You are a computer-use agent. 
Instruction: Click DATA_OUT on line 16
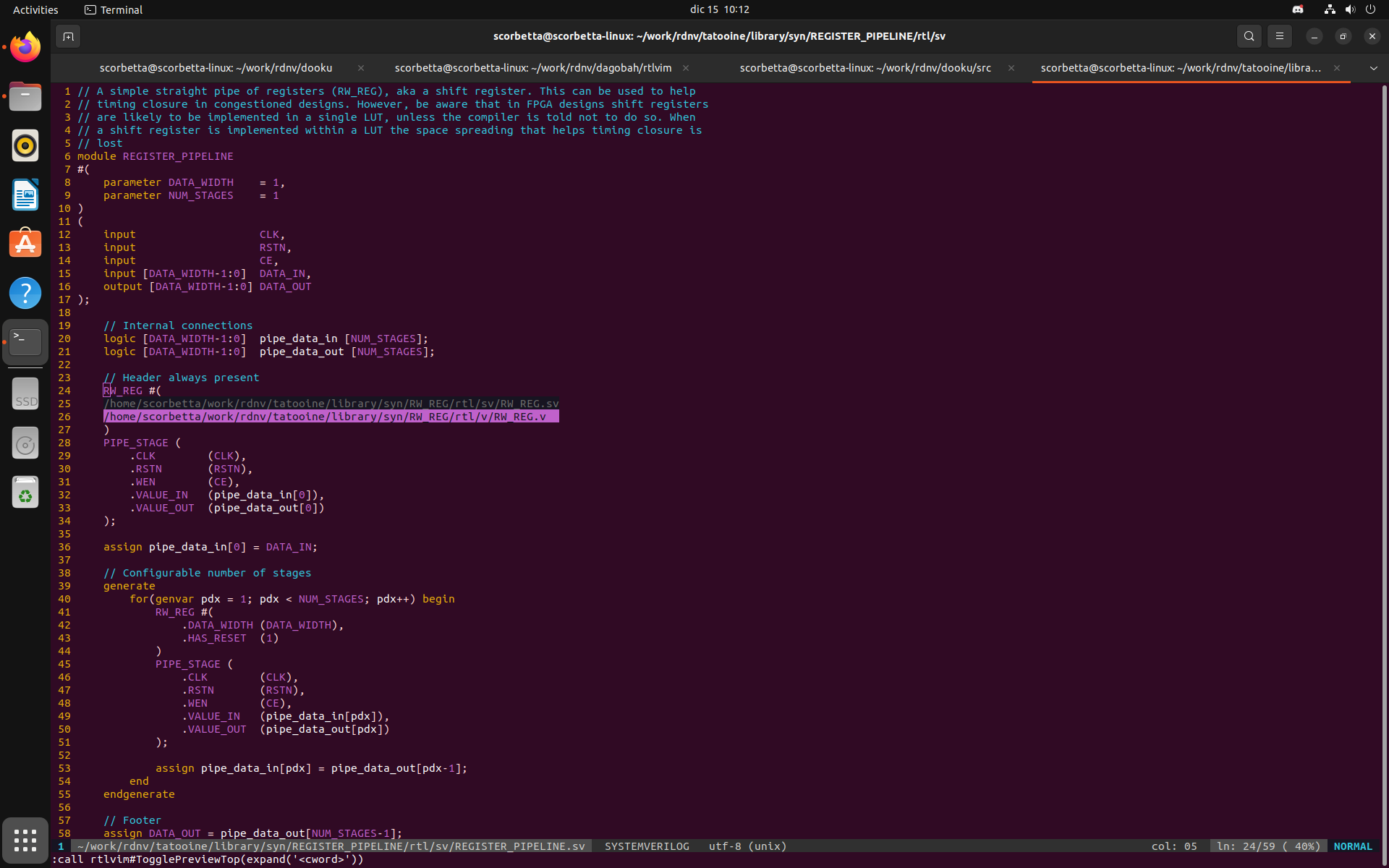285,286
